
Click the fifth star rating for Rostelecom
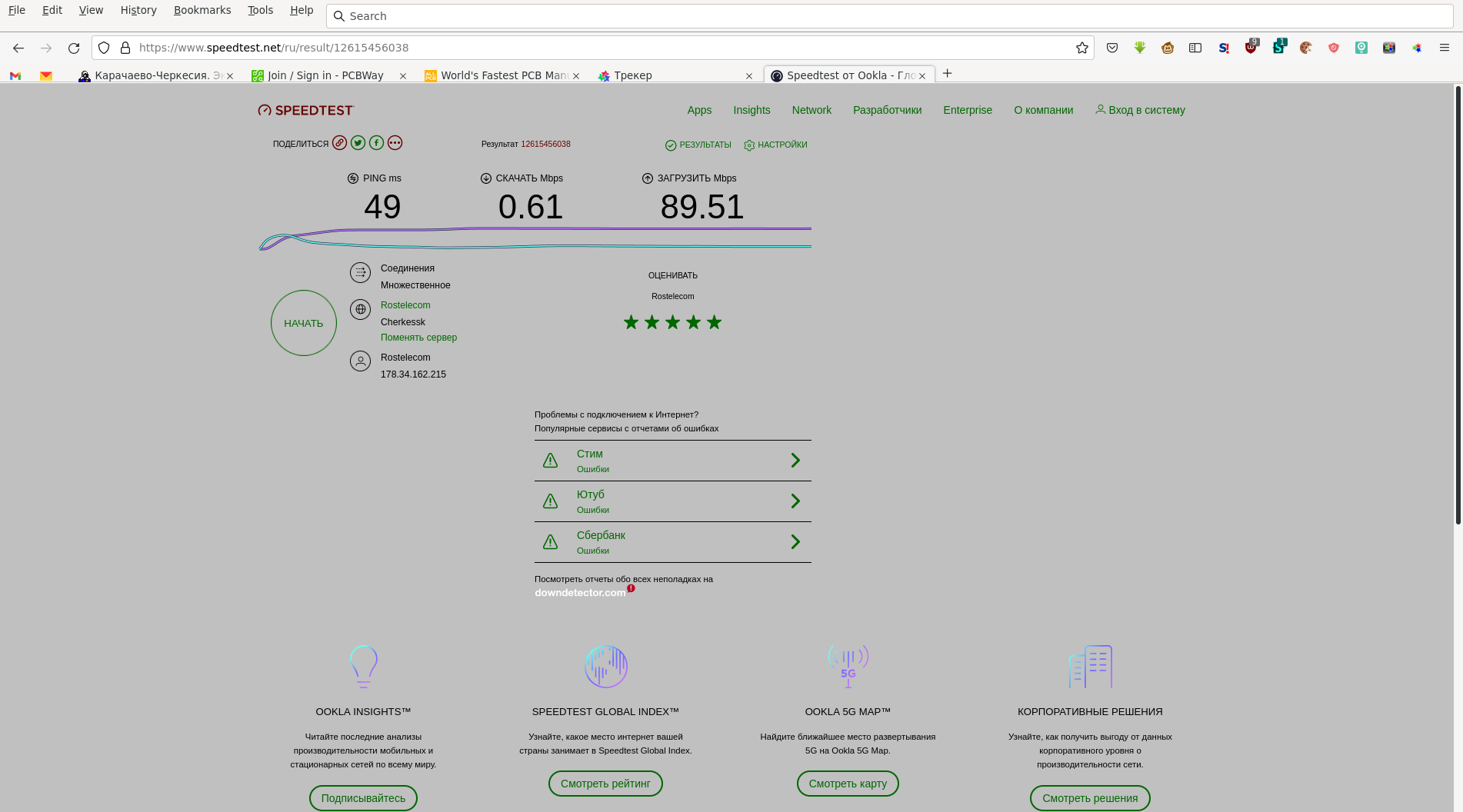coord(715,322)
